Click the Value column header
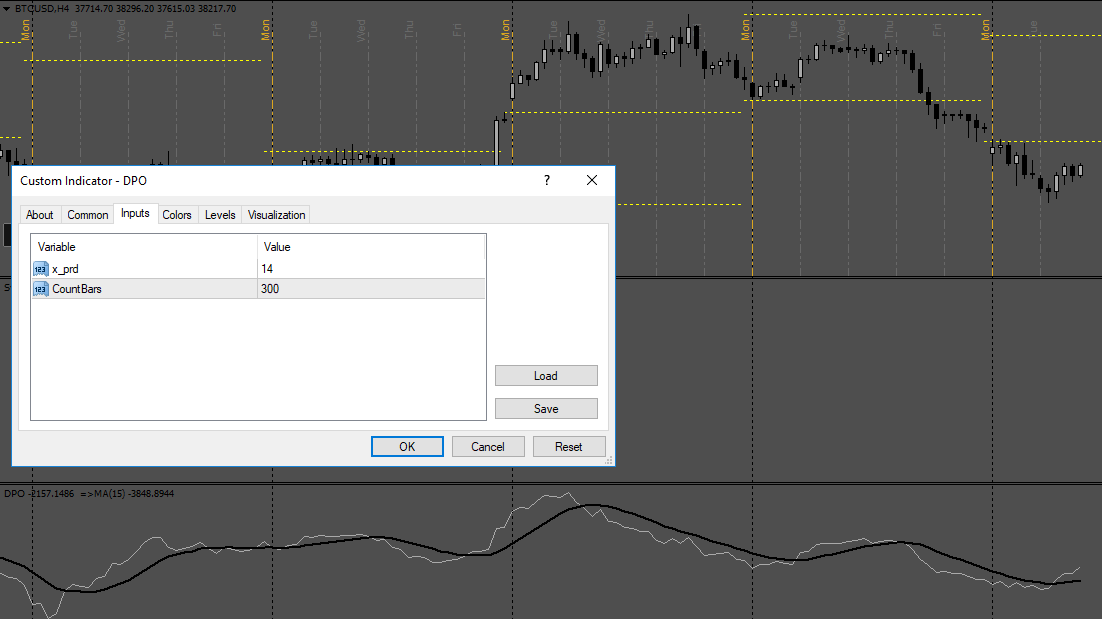 tap(371, 247)
